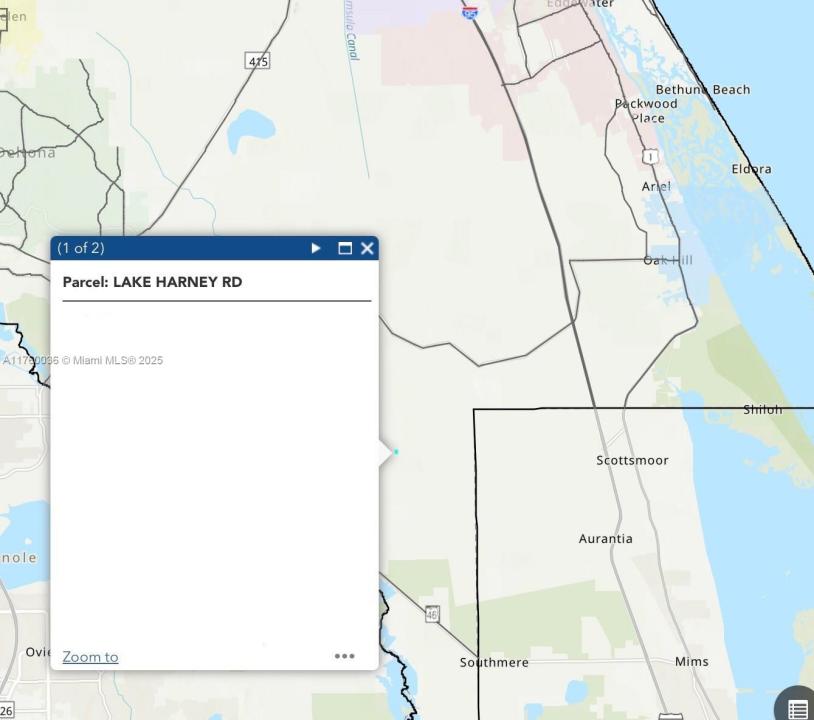
Task: Click the Eldora coastal label
Action: [x=751, y=169]
